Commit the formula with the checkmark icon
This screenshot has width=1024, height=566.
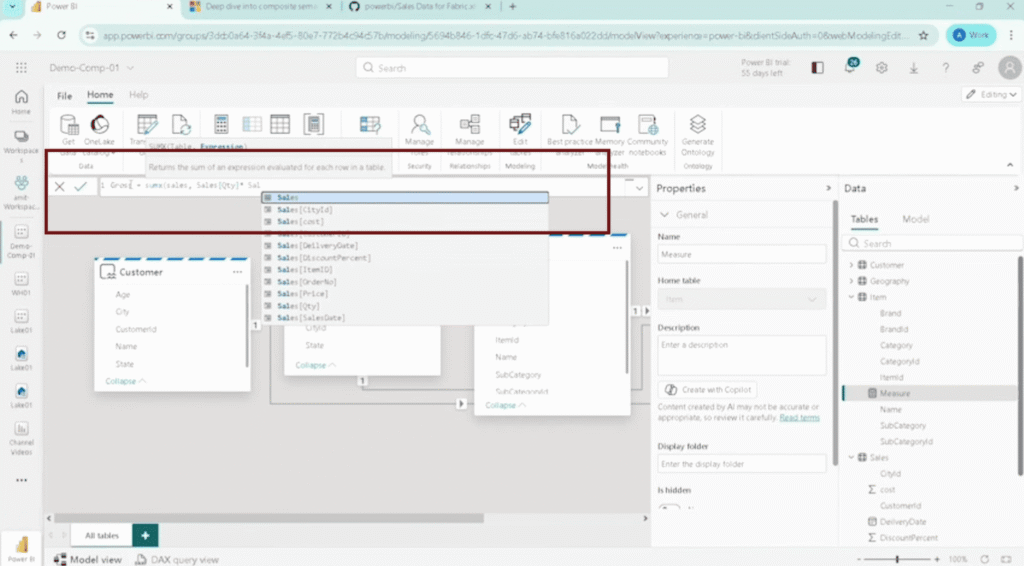(80, 187)
